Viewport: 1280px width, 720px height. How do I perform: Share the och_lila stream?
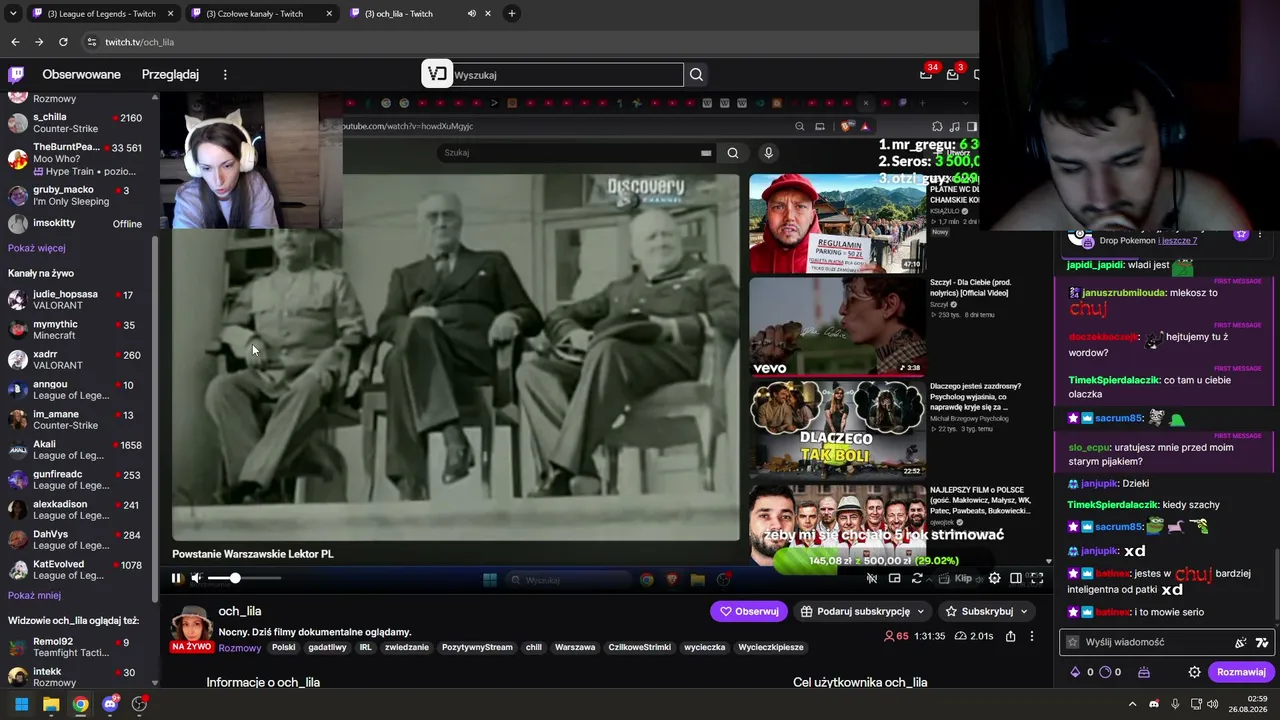(1011, 636)
